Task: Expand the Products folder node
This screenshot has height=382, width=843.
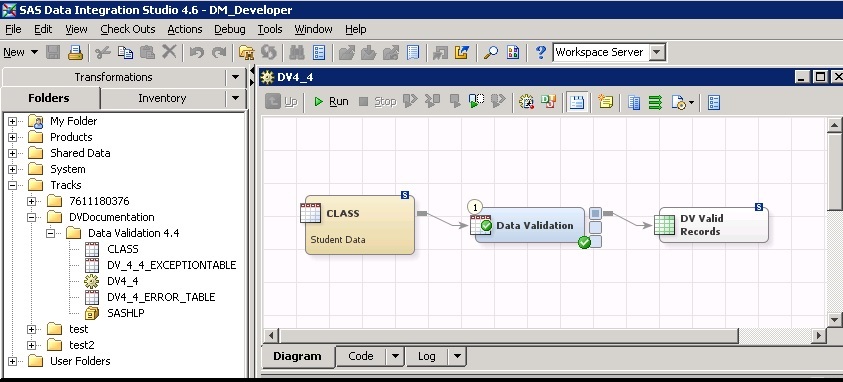Action: pos(12,138)
